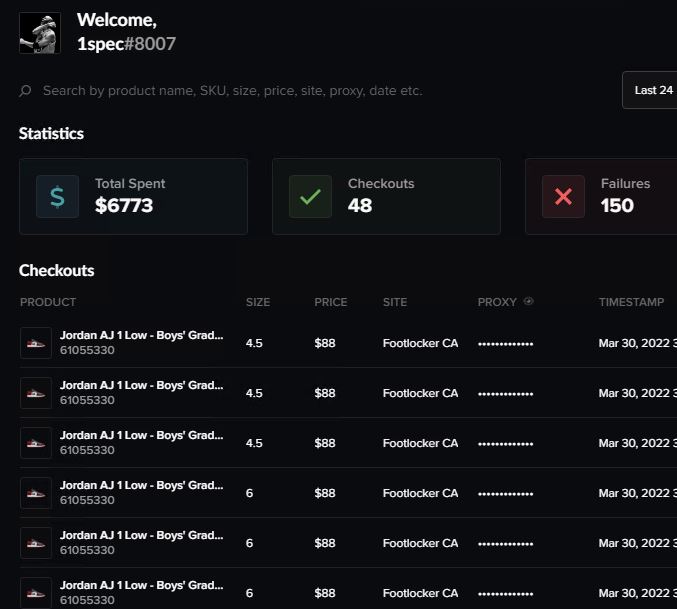This screenshot has height=609, width=677.
Task: Click the red X Failures icon
Action: 563,196
